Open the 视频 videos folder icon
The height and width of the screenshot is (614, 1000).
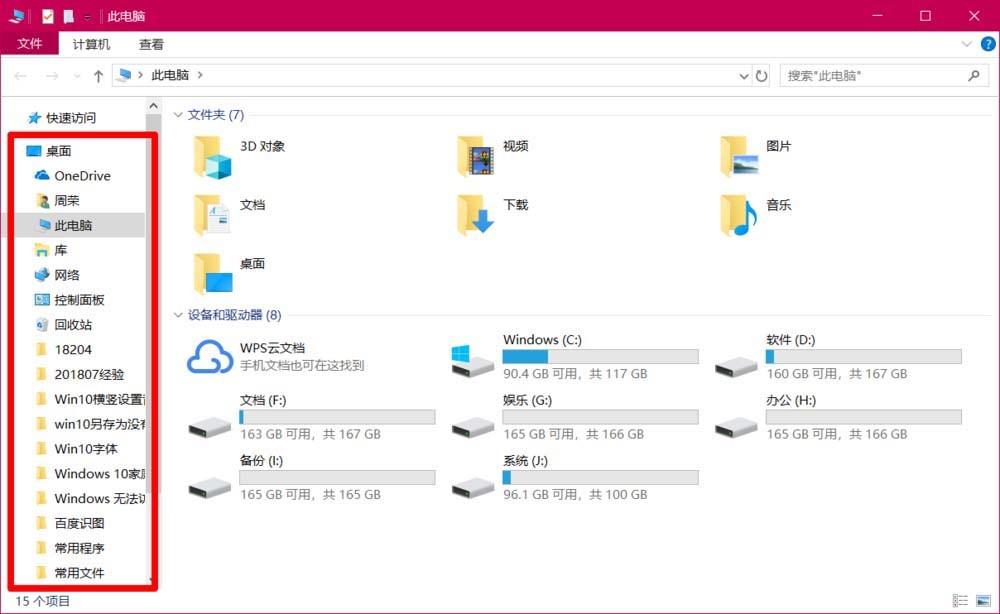click(x=475, y=155)
